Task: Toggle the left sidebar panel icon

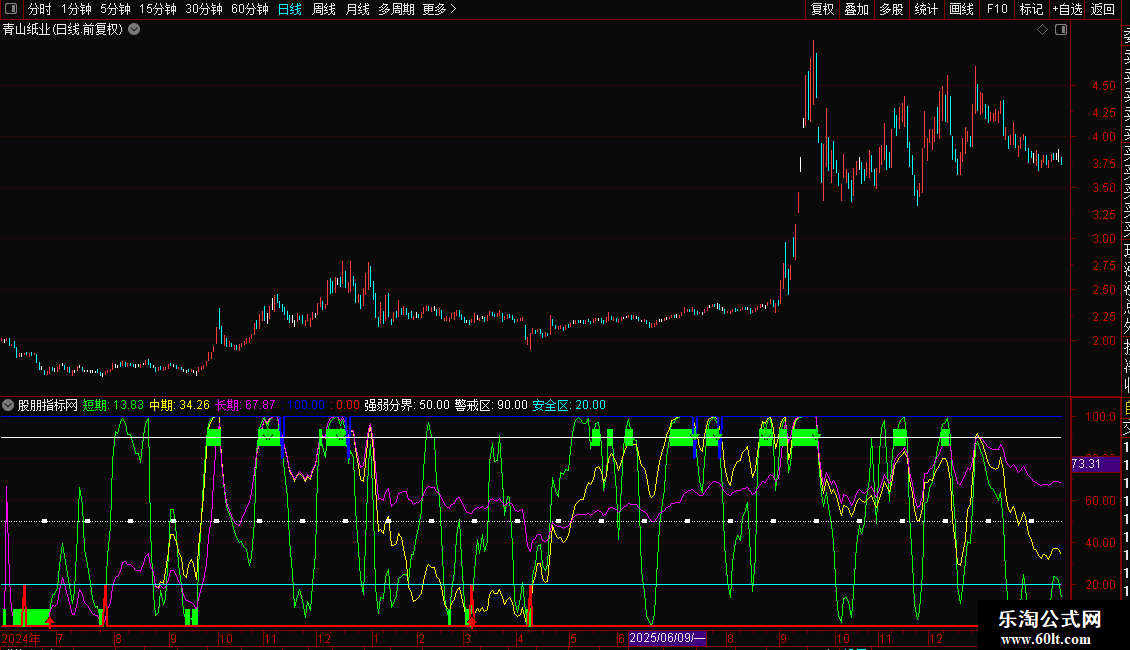Action: pos(12,9)
